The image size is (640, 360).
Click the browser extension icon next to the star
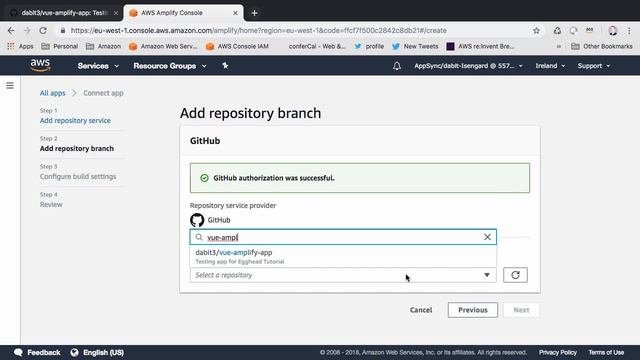(x=557, y=31)
